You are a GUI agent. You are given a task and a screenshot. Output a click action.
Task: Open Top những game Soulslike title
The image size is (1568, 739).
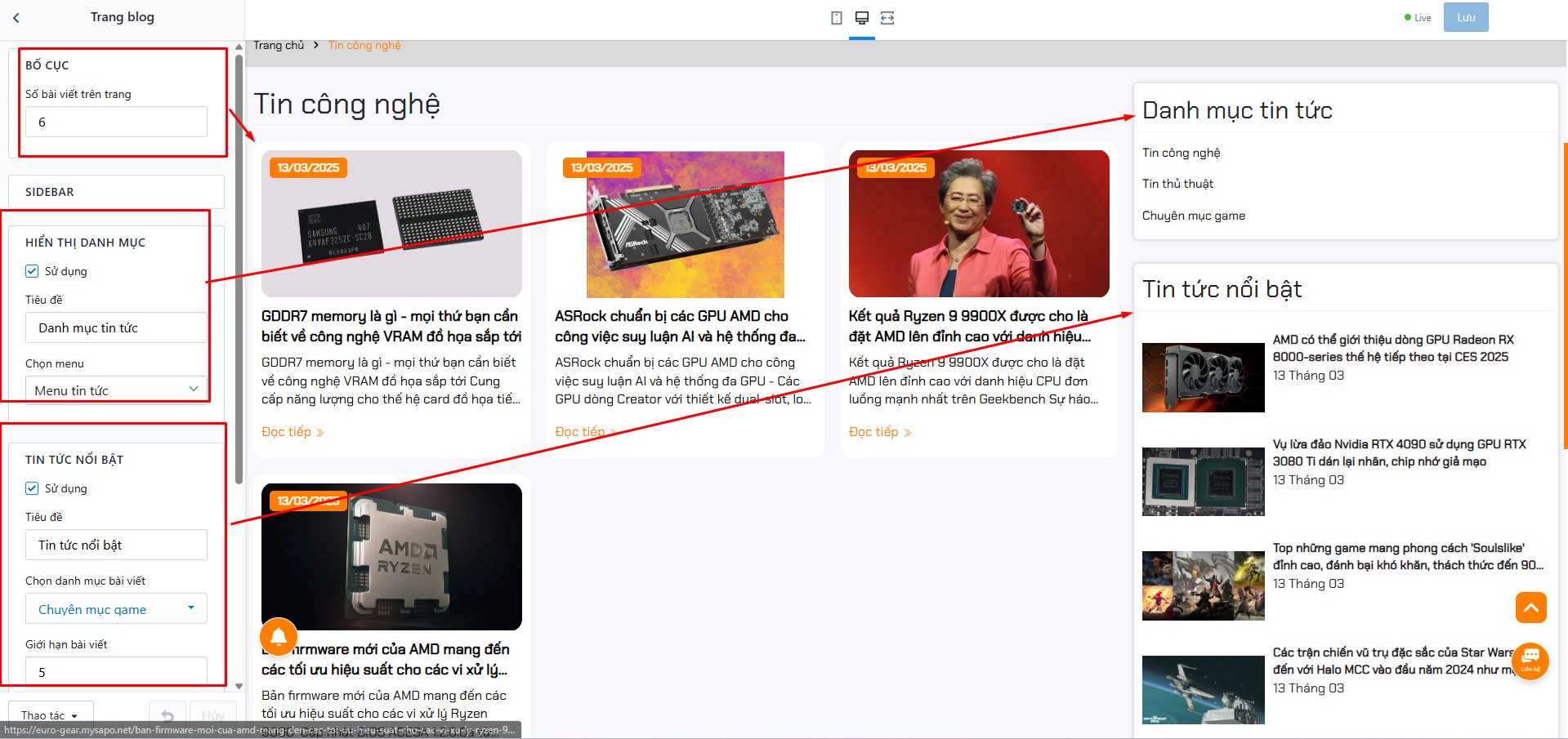[x=1408, y=556]
